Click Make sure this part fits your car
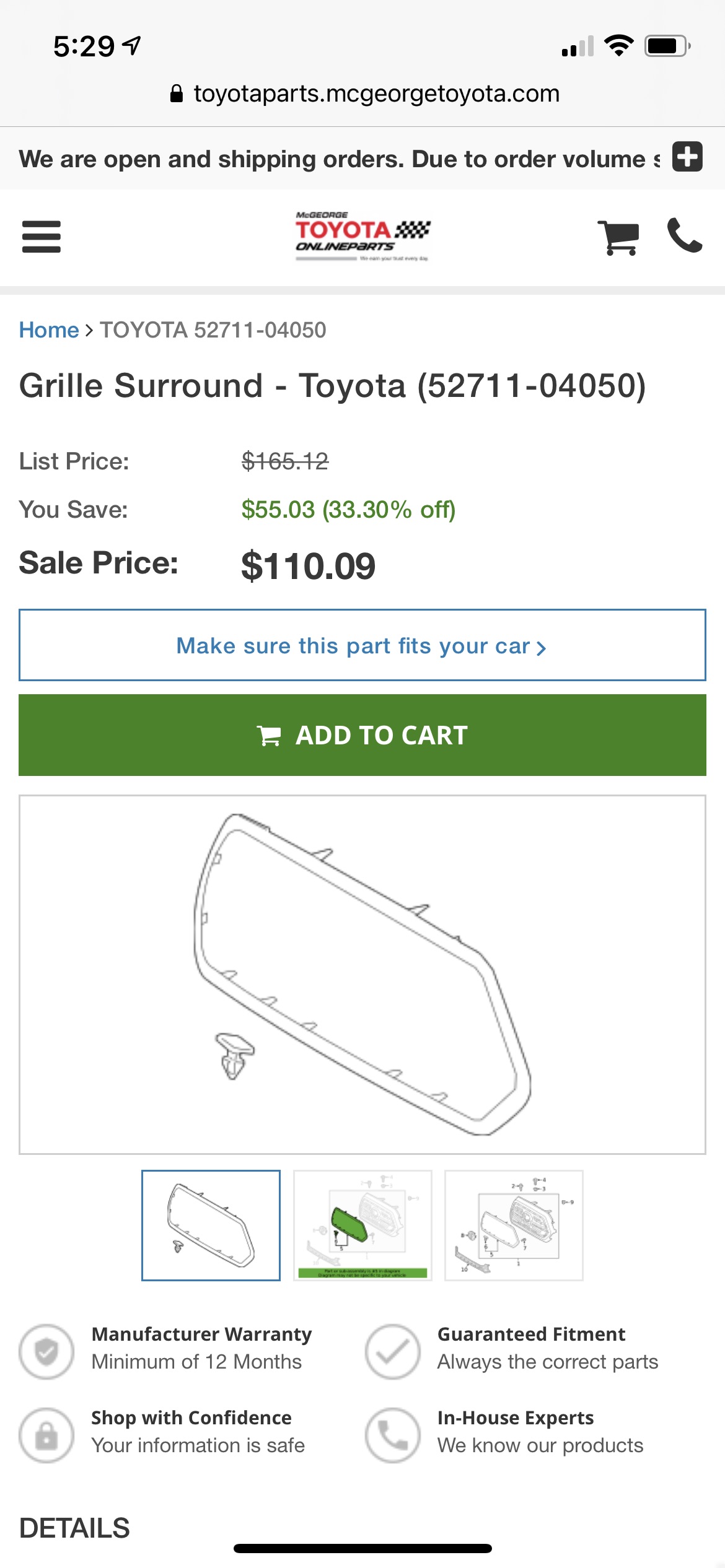Viewport: 725px width, 1568px height. [362, 645]
